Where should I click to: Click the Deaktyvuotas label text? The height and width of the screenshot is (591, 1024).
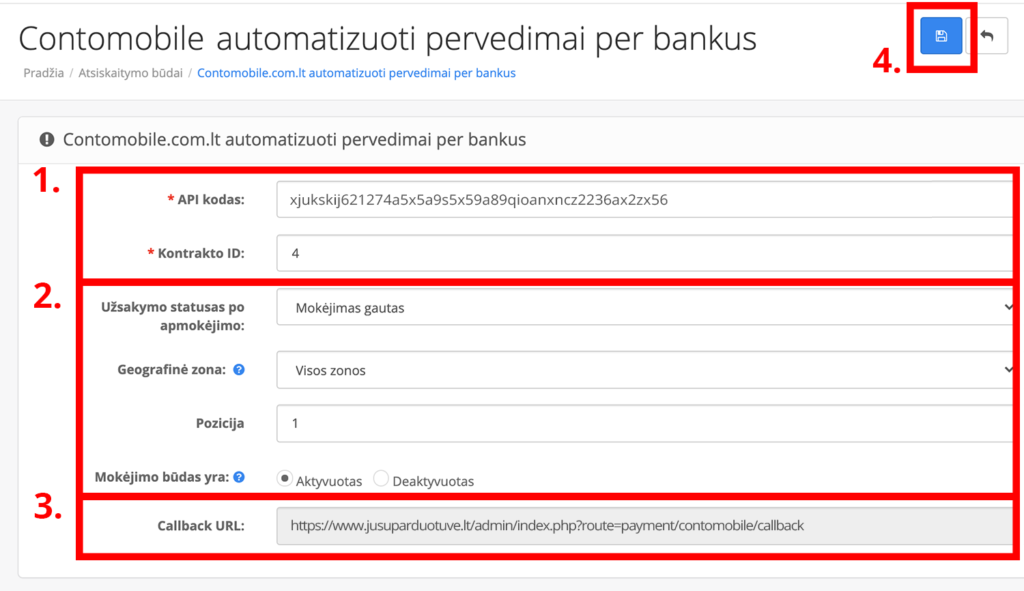(433, 481)
